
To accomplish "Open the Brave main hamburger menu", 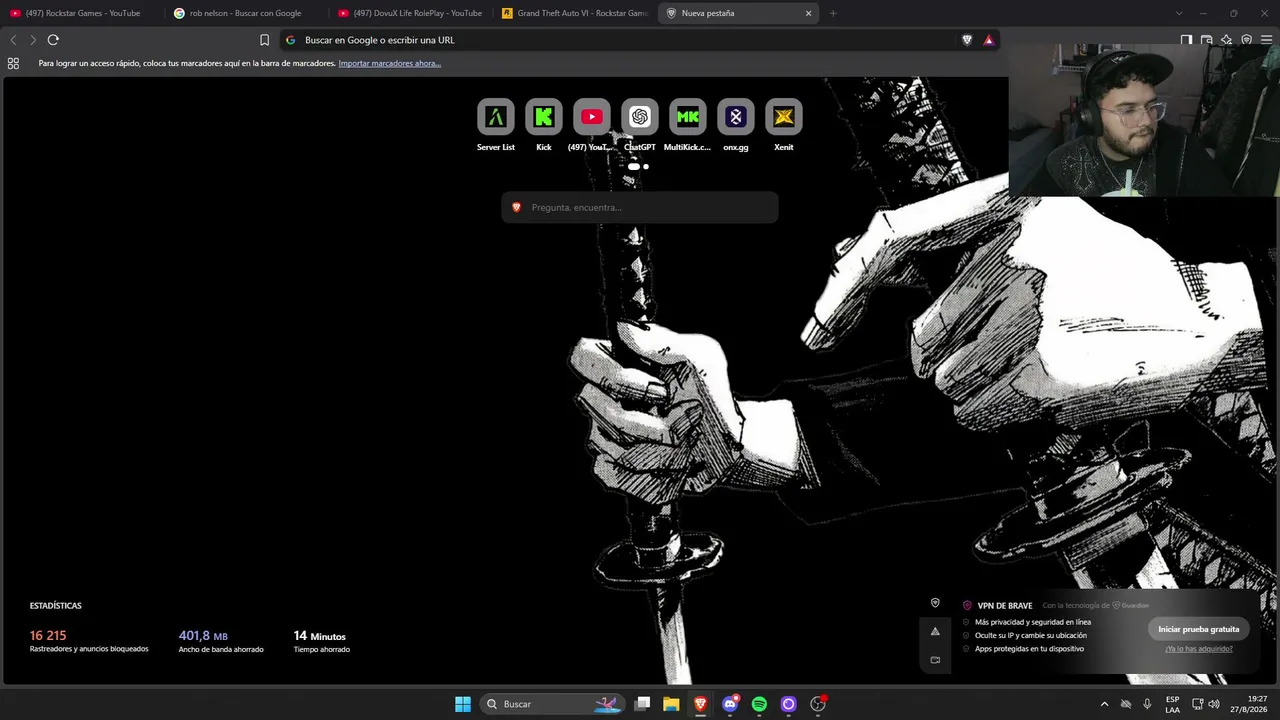I will (x=1267, y=40).
